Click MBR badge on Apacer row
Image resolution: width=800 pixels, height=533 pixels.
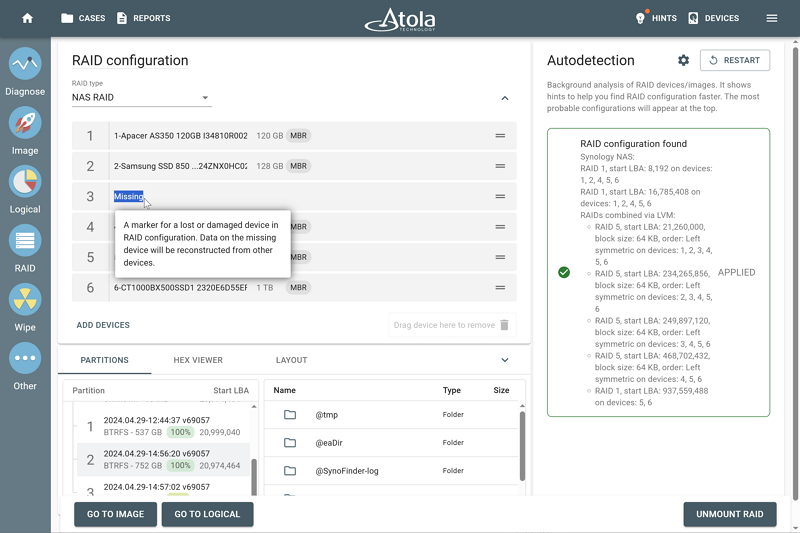click(298, 136)
